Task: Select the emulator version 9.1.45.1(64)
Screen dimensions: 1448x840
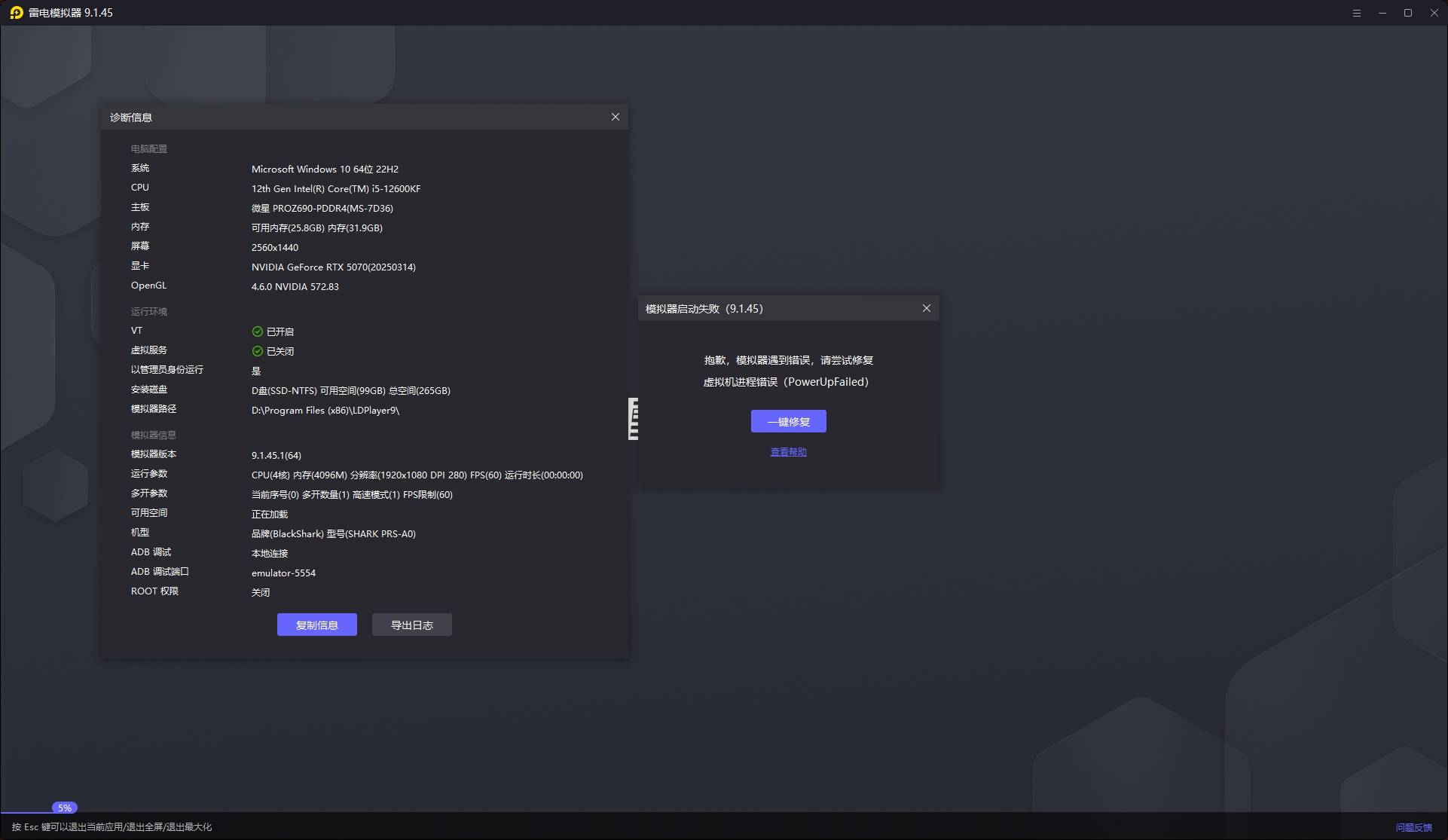Action: (276, 456)
